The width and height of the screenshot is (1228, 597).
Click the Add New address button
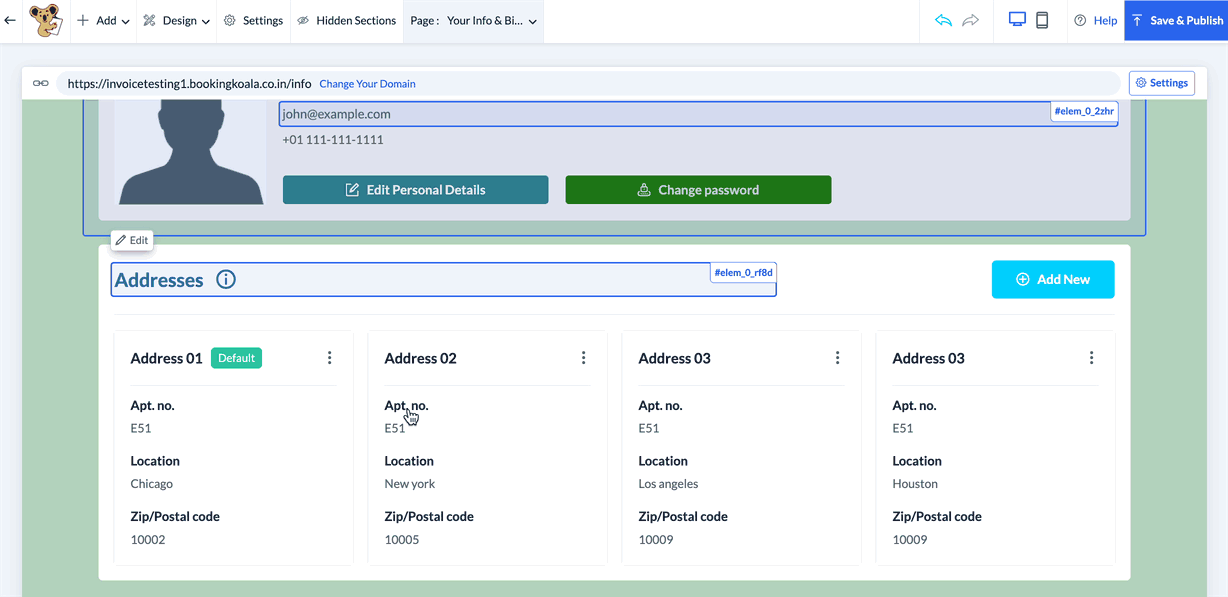(x=1052, y=280)
